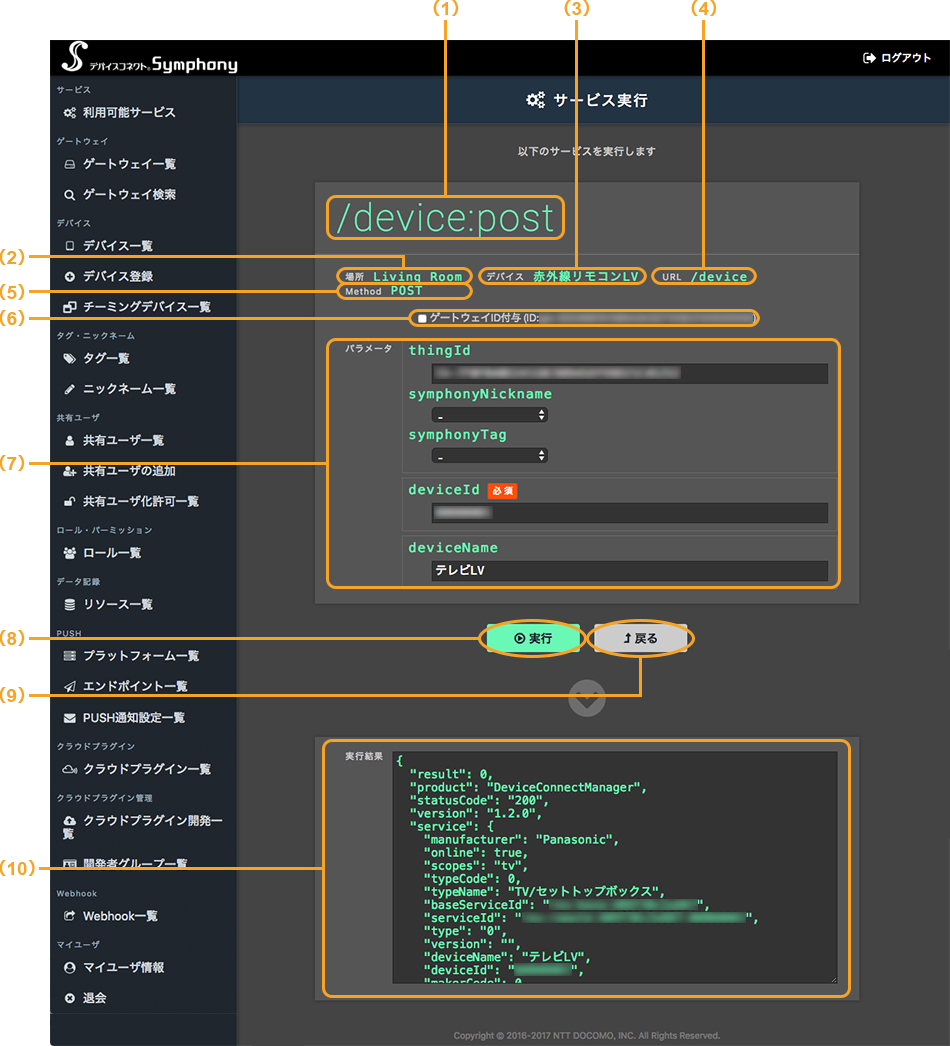Viewport: 950px width, 1046px height.
Task: Click the envelope icon beside PUSH通知設定一覧
Action: point(69,718)
